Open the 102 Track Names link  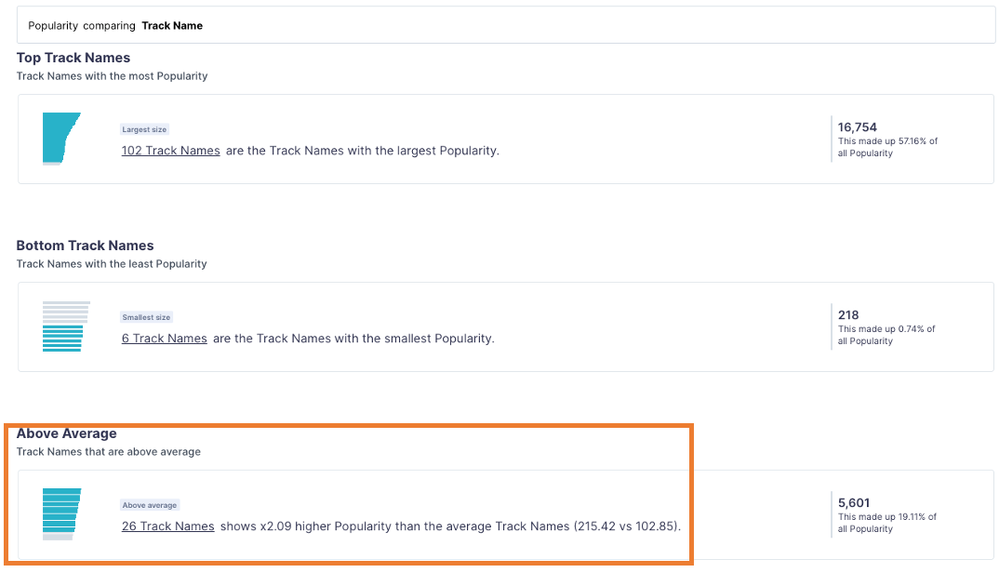tap(171, 151)
